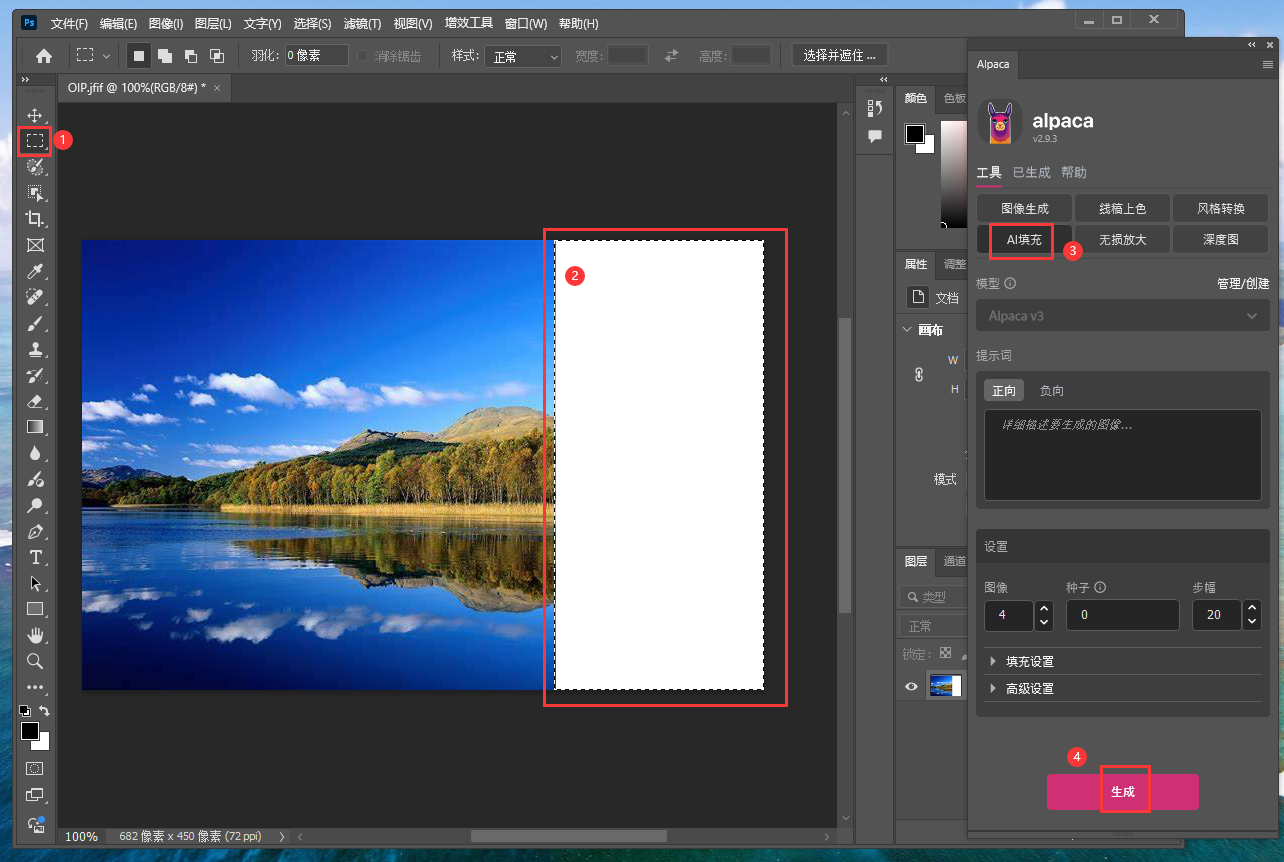Open the 样式 style dropdown
Screen dimensions: 1284x862
pyautogui.click(x=523, y=57)
